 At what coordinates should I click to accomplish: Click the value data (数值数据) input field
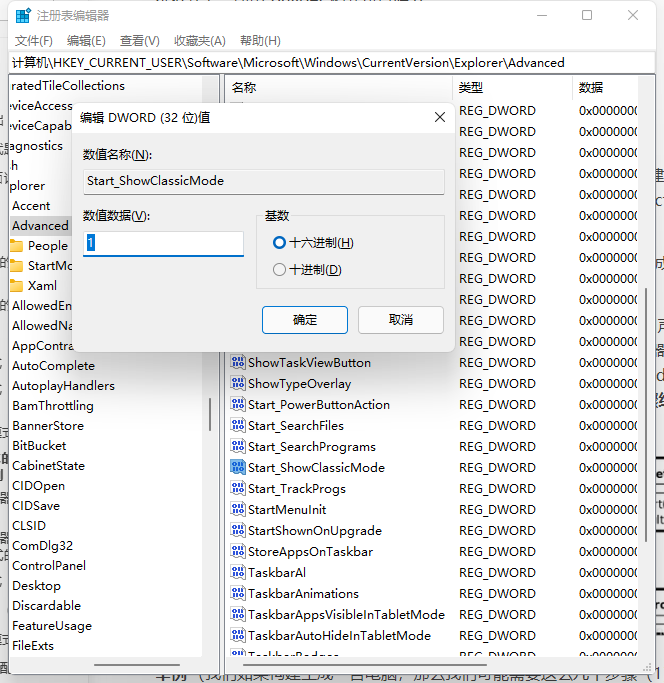pos(163,243)
